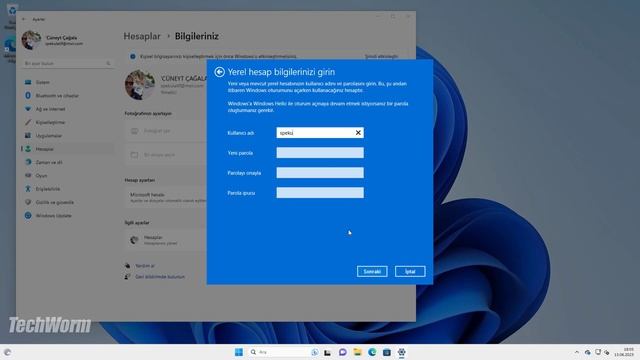
Task: Click the Settings window back arrow
Action: [x=24, y=19]
